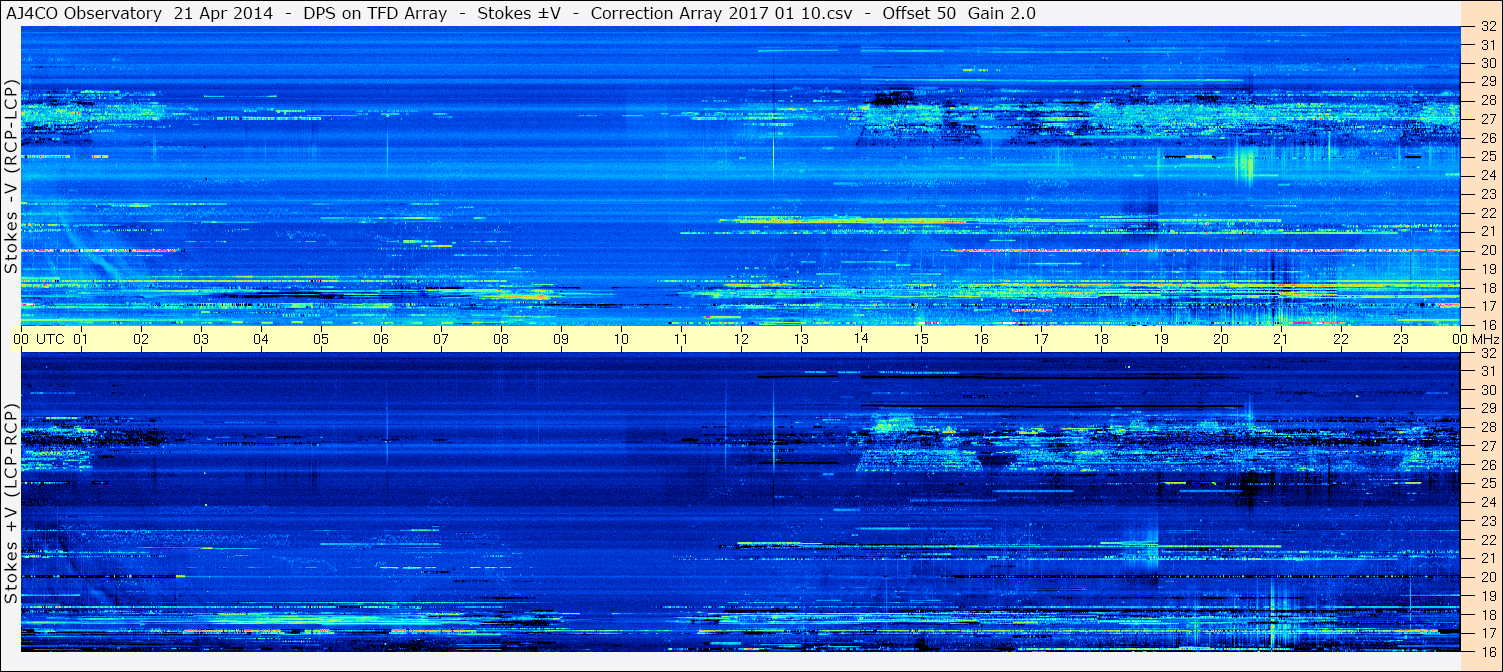Click the 12 hour marker on time axis
The width and height of the screenshot is (1503, 672).
(x=741, y=339)
